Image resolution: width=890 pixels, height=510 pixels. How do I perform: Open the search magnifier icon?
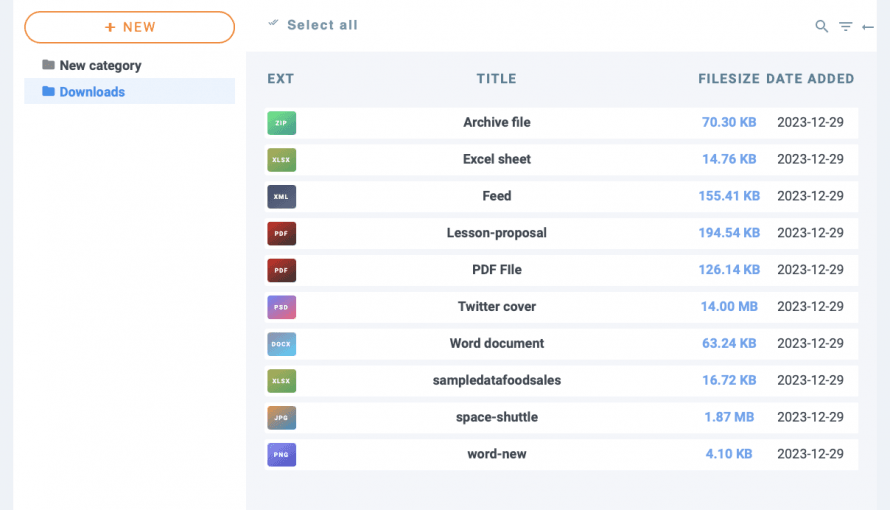tap(822, 27)
